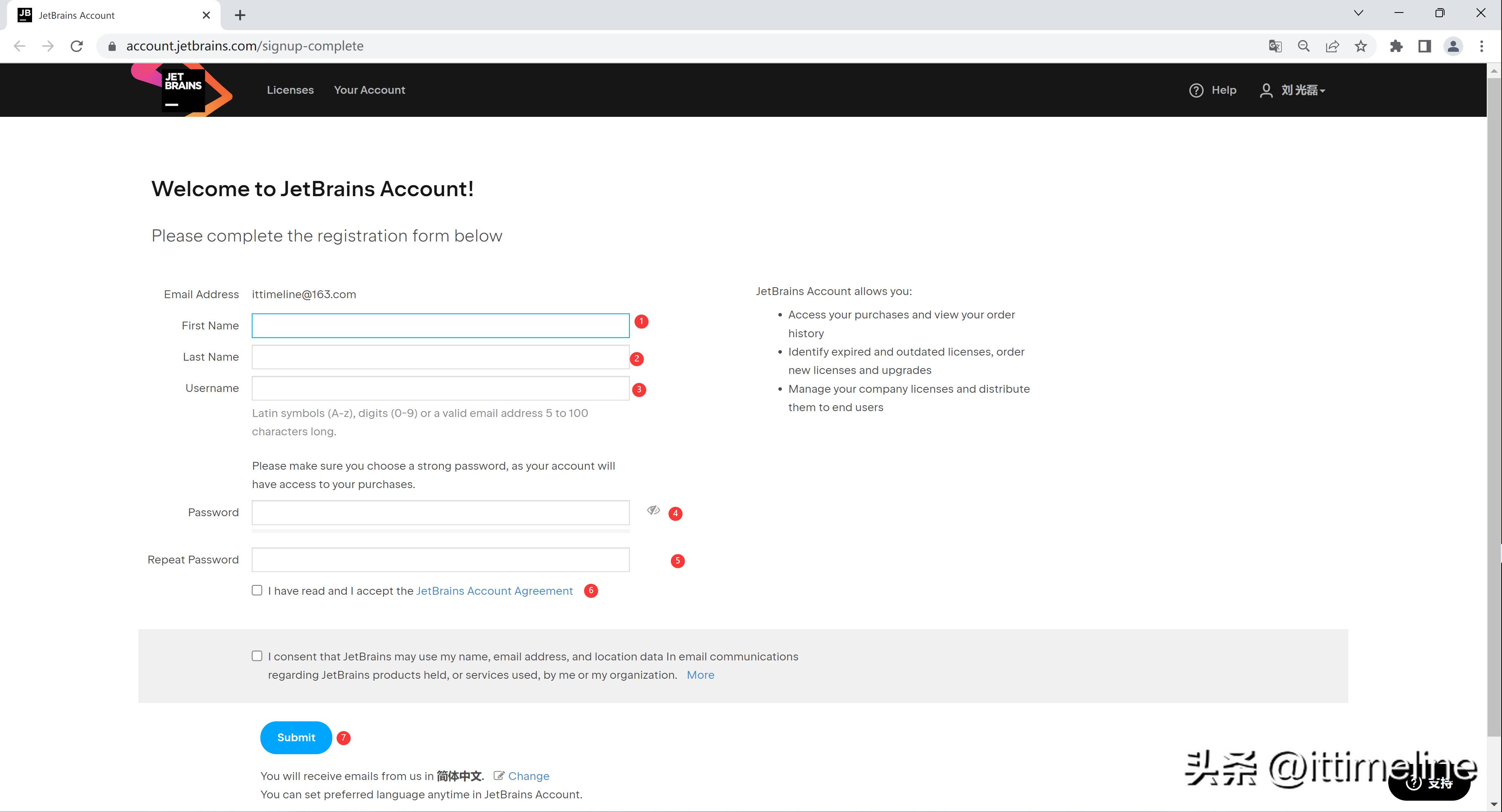Click the padlock site info icon
The height and width of the screenshot is (812, 1502).
(x=112, y=46)
